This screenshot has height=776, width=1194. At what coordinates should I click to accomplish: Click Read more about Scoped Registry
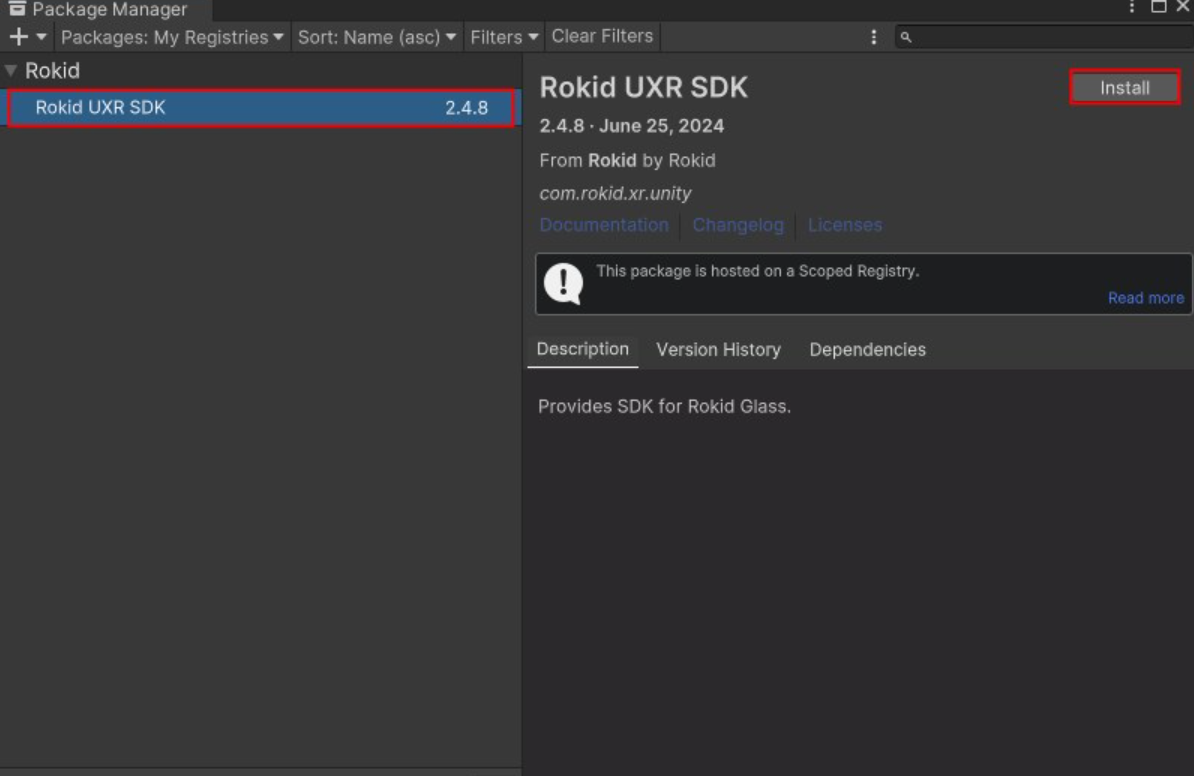click(x=1145, y=298)
